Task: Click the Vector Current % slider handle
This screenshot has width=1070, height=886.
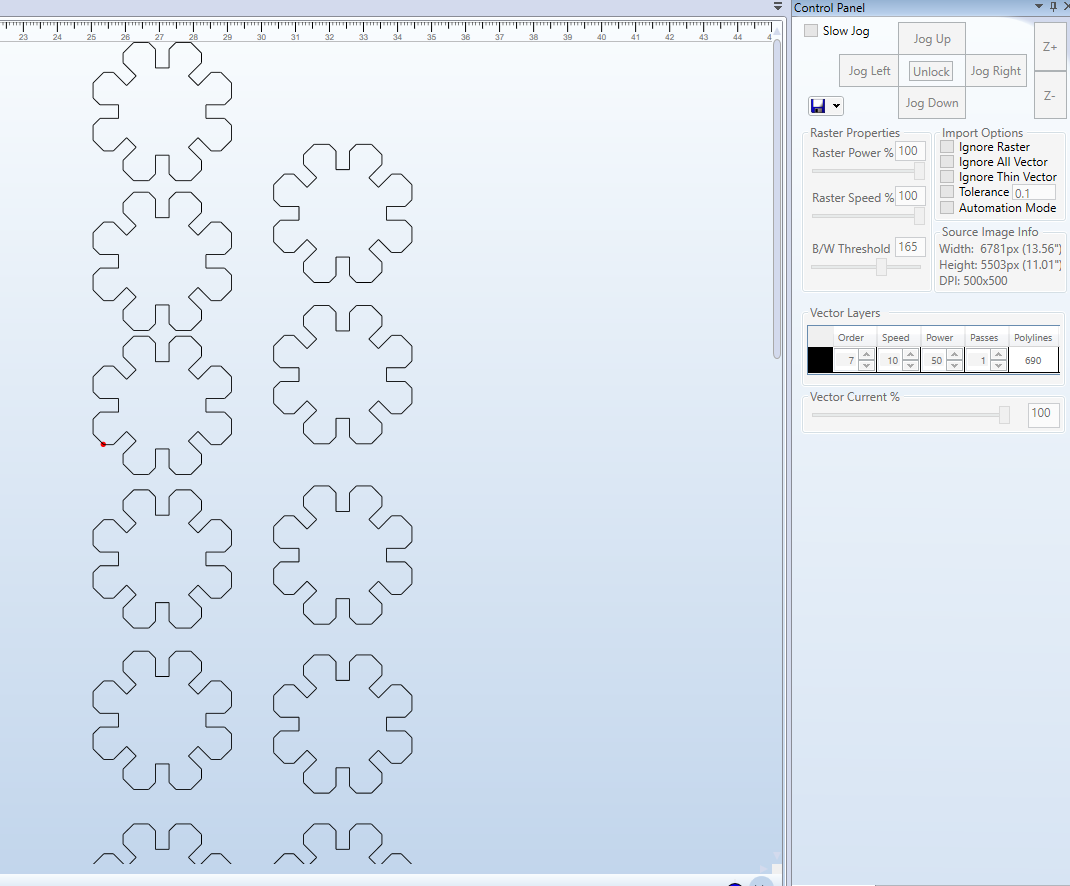Action: pyautogui.click(x=1004, y=415)
